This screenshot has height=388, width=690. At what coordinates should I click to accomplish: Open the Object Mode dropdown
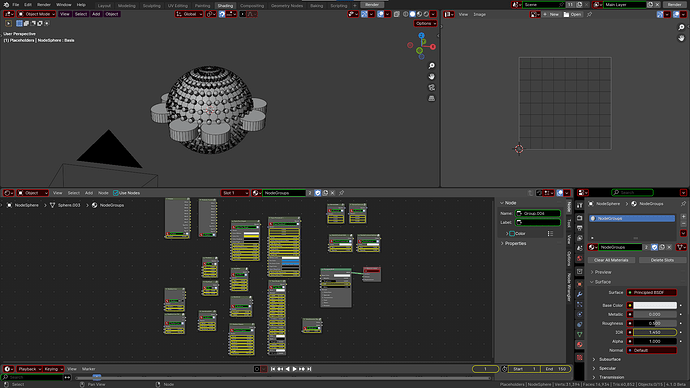[36, 14]
